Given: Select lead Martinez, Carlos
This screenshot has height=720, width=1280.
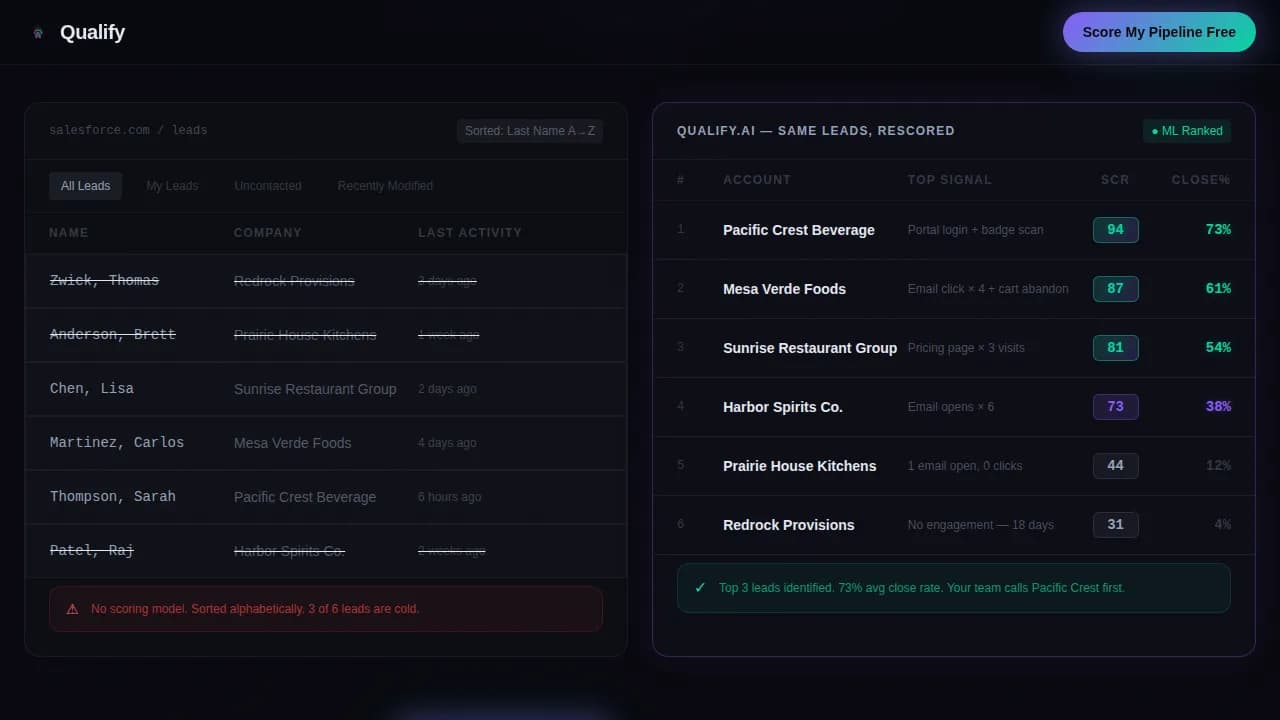Looking at the screenshot, I should (x=117, y=443).
